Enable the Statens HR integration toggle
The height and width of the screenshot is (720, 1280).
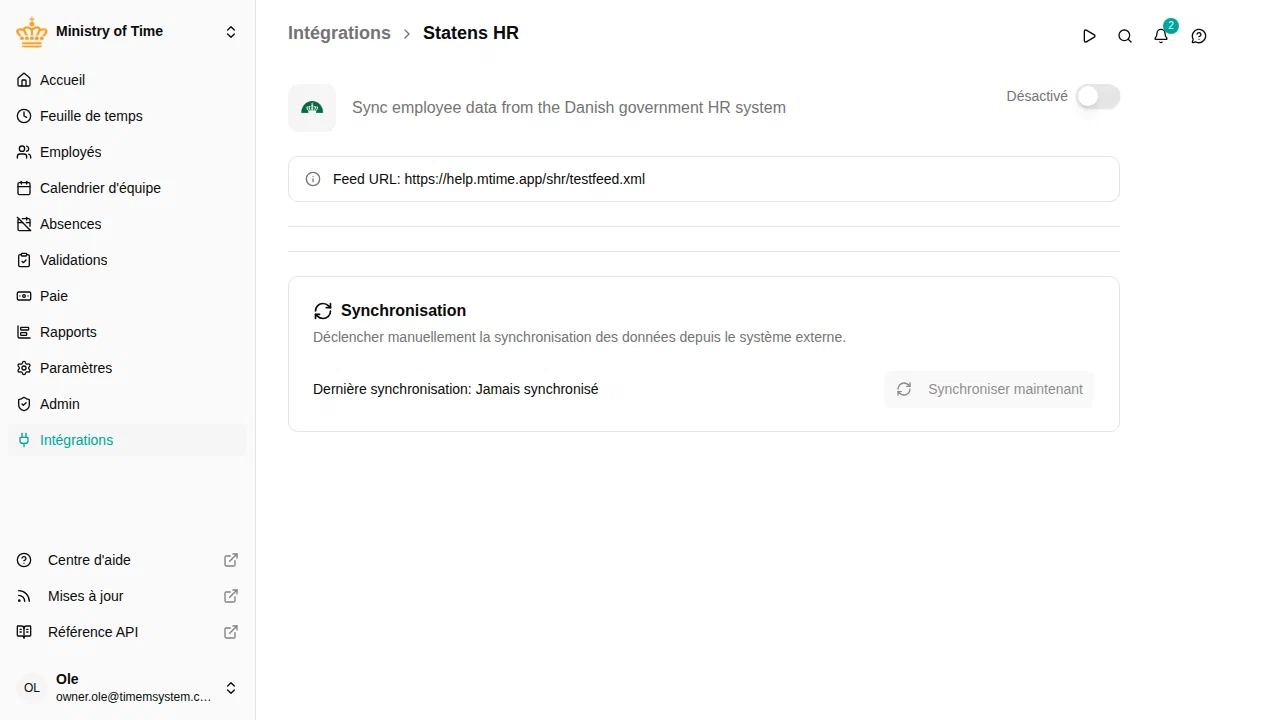[x=1098, y=96]
